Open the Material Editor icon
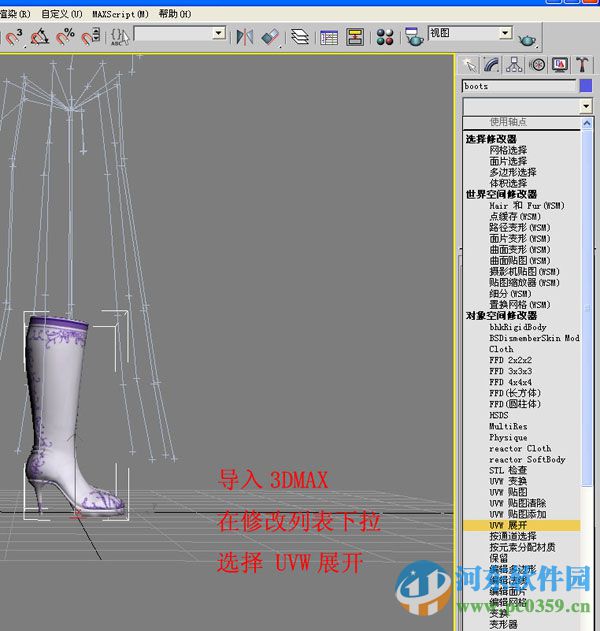The height and width of the screenshot is (631, 600). pyautogui.click(x=385, y=37)
